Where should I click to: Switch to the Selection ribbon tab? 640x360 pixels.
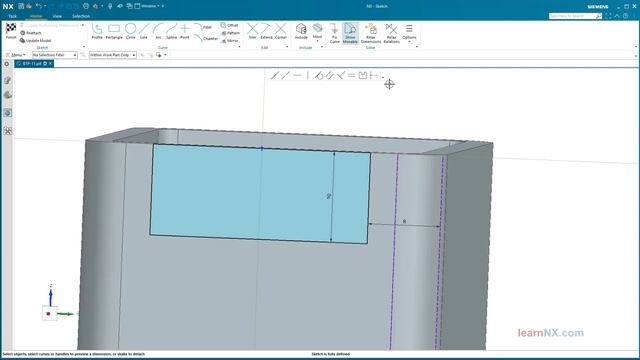(x=81, y=16)
